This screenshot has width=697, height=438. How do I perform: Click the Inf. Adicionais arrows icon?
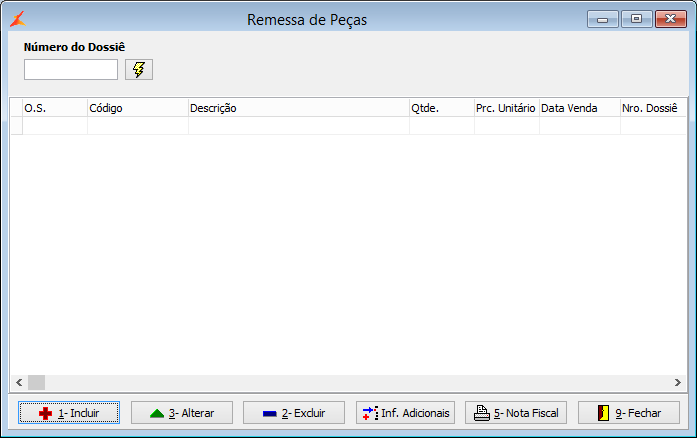(x=370, y=413)
